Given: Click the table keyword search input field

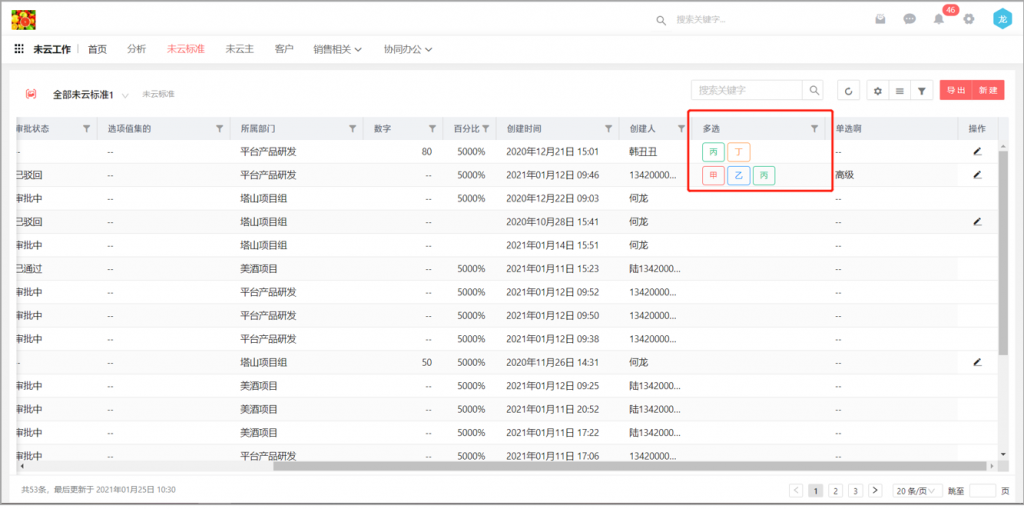Looking at the screenshot, I should [748, 91].
